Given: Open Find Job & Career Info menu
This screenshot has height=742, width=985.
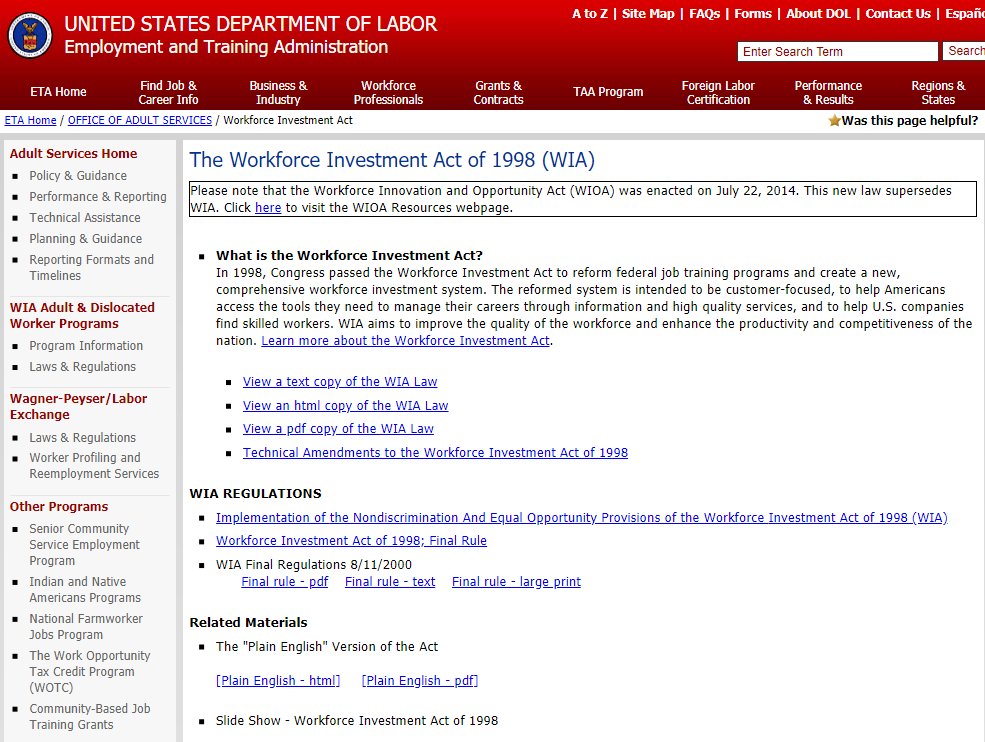Looking at the screenshot, I should coord(168,92).
